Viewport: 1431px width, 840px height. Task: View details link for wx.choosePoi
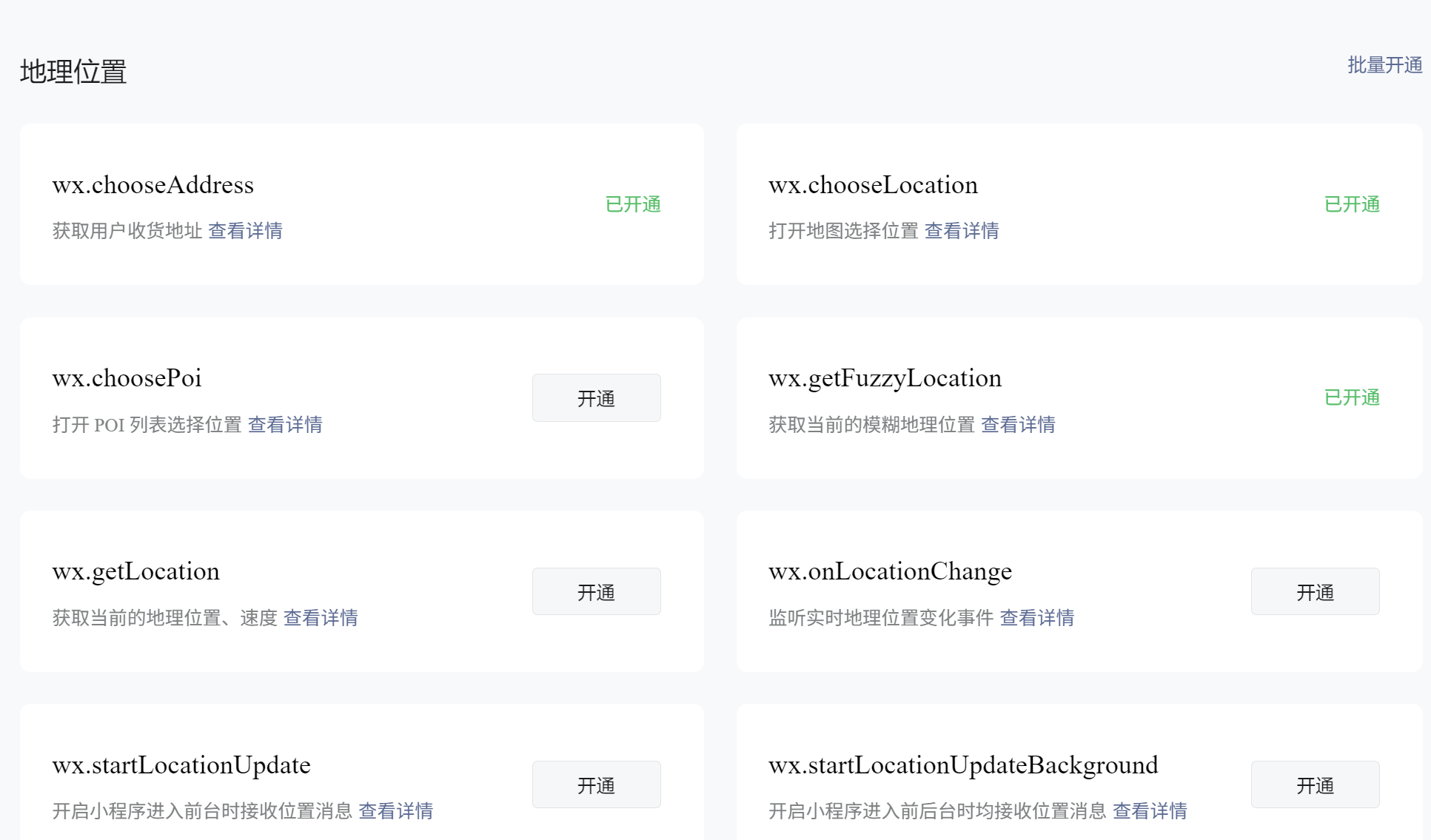click(x=285, y=425)
